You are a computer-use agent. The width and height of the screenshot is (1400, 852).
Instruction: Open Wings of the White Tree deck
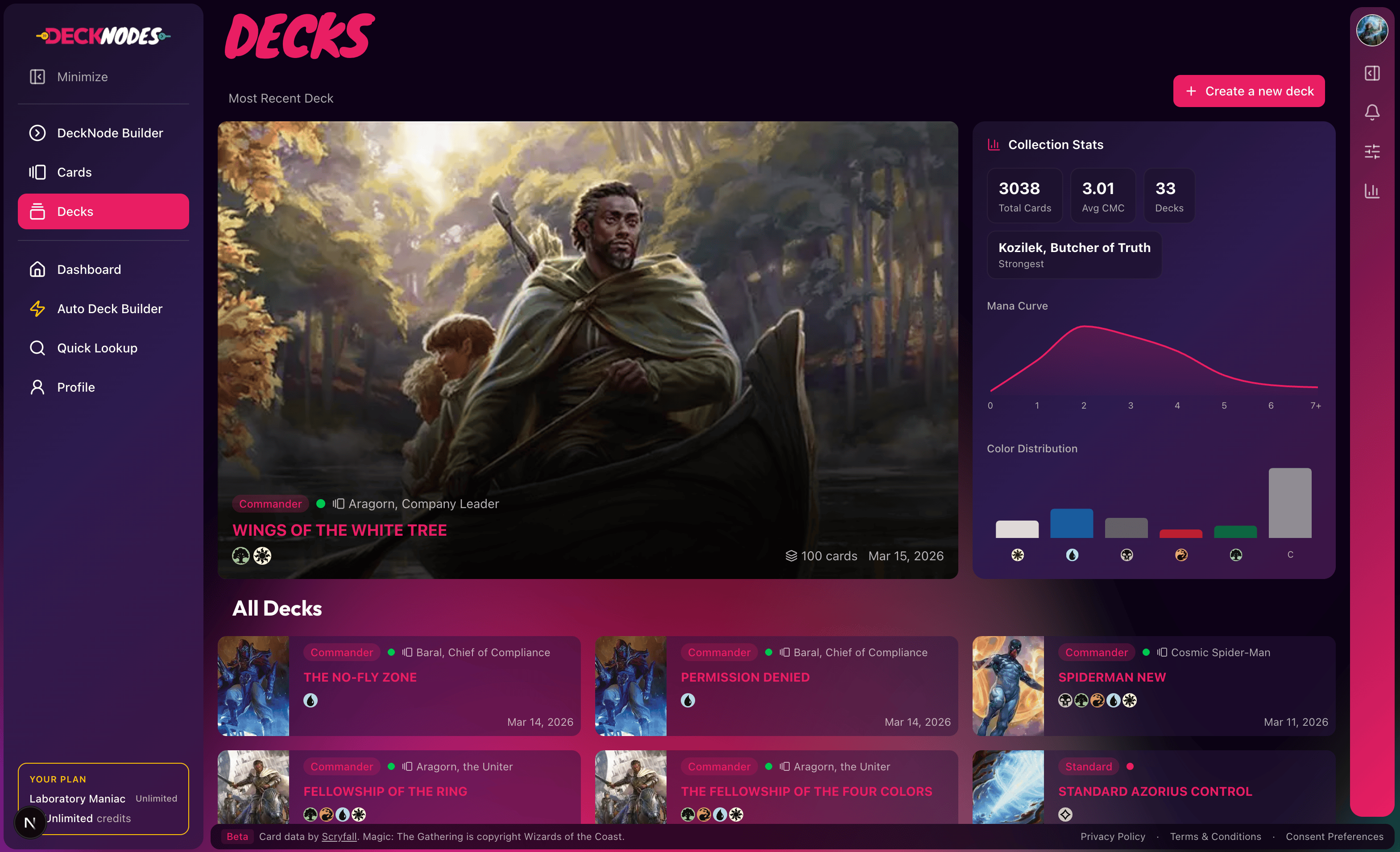pos(339,530)
